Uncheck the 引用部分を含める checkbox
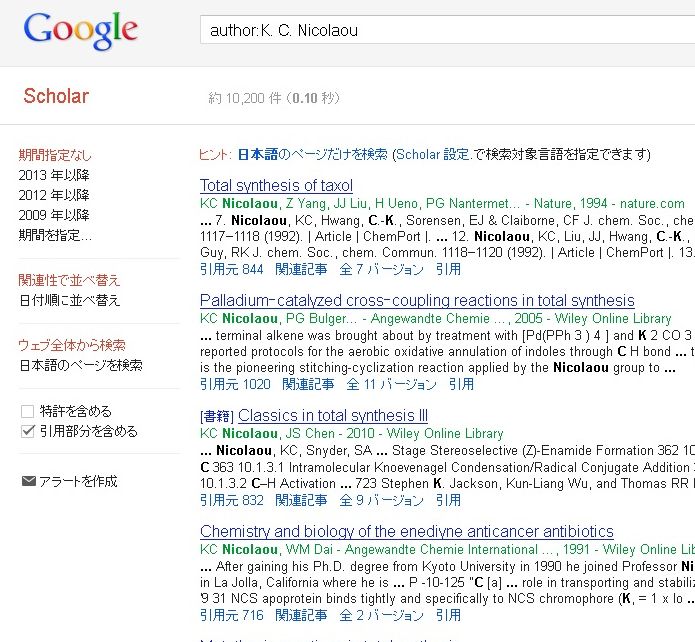 click(x=27, y=431)
